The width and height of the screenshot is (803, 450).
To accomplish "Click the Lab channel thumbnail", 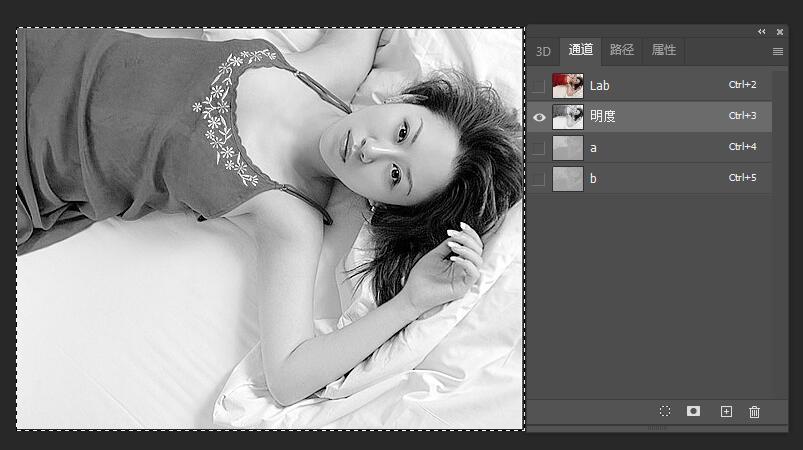I will pos(568,86).
